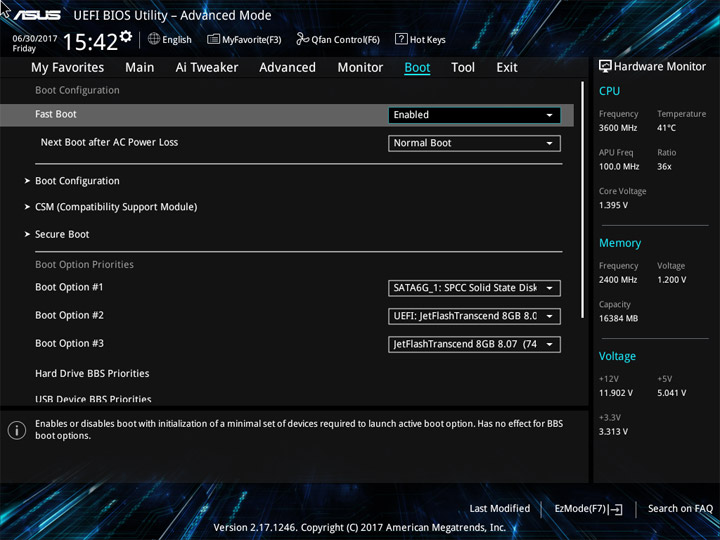Click the globe language icon

point(154,39)
